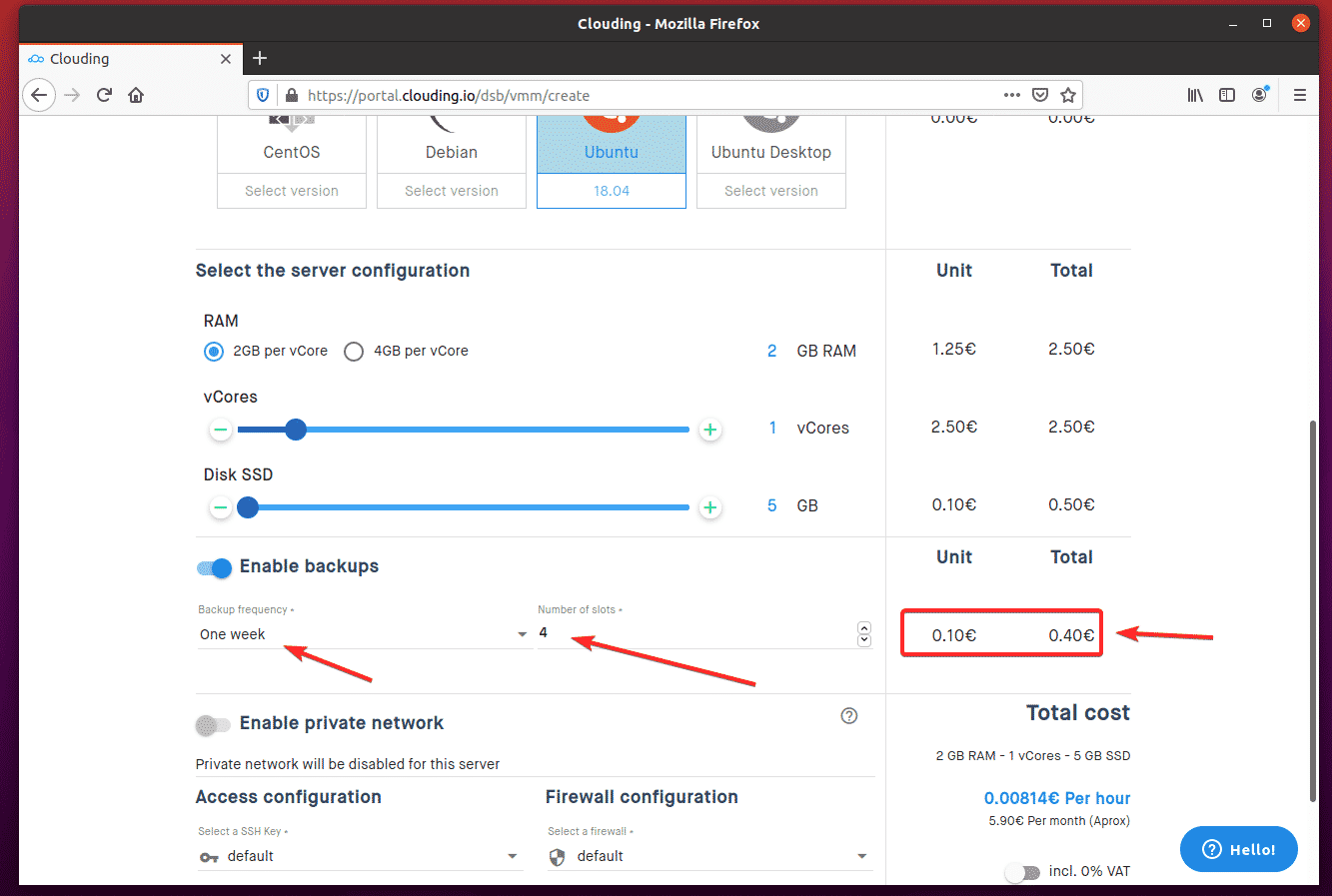Open Debian Select version dropdown

click(452, 191)
